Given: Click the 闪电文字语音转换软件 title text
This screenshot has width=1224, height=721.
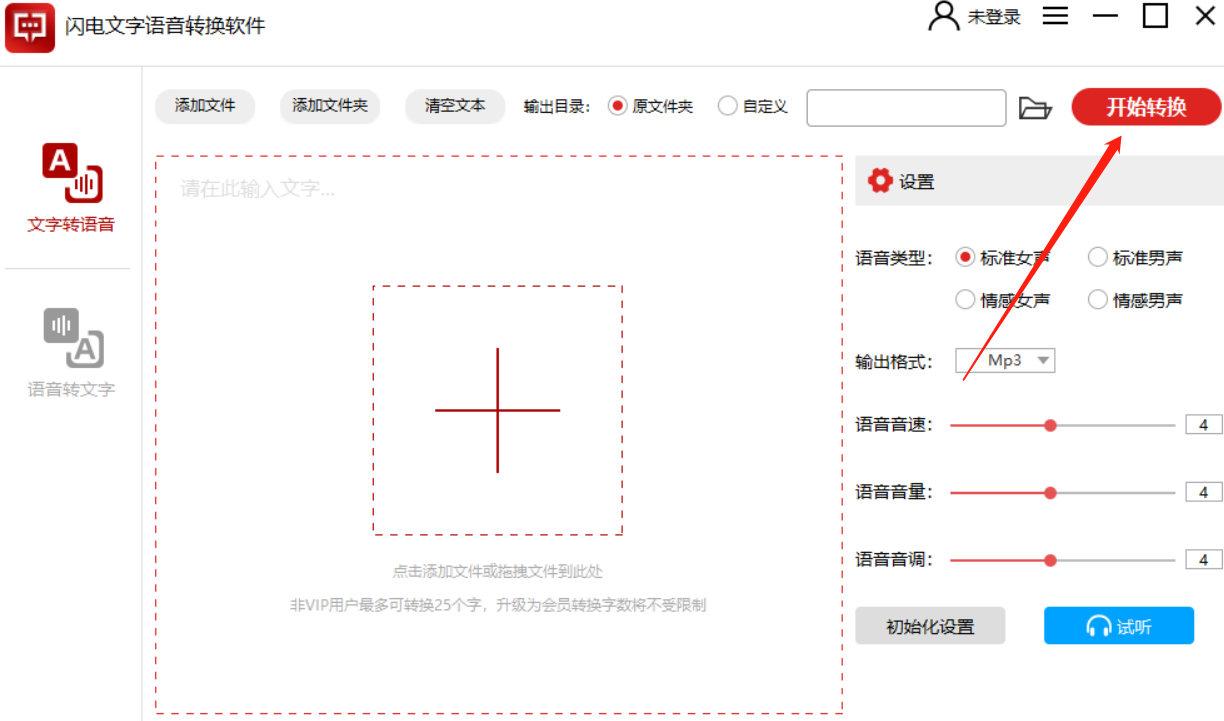Looking at the screenshot, I should 165,26.
